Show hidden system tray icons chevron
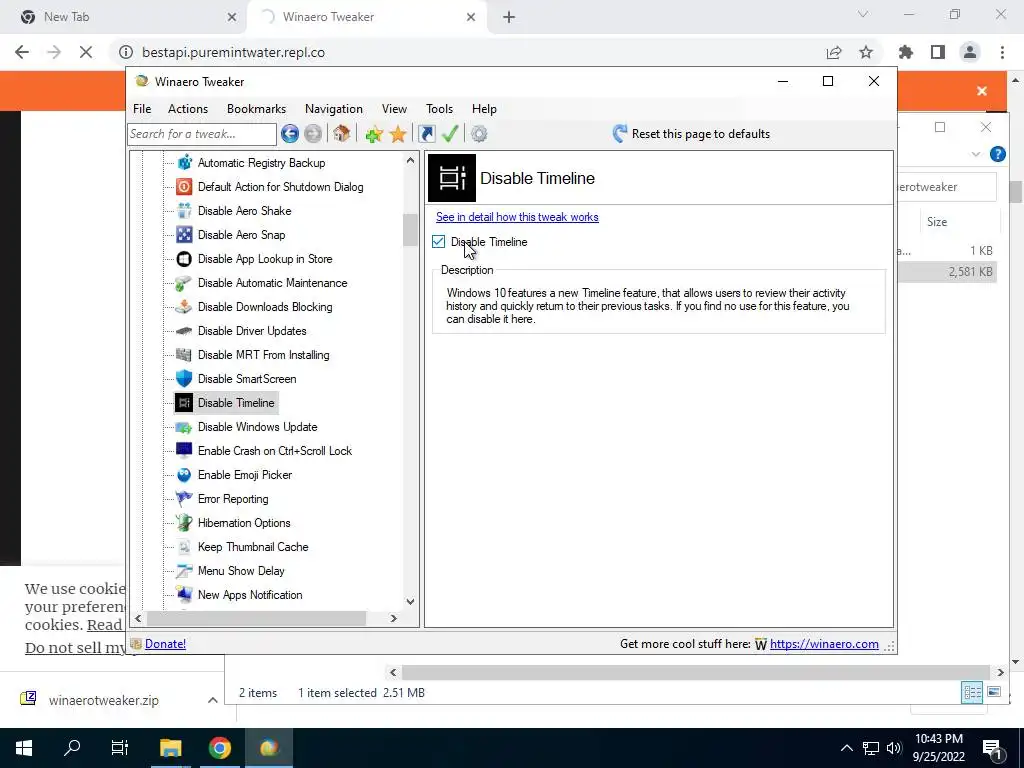Image resolution: width=1024 pixels, height=768 pixels. coord(846,748)
